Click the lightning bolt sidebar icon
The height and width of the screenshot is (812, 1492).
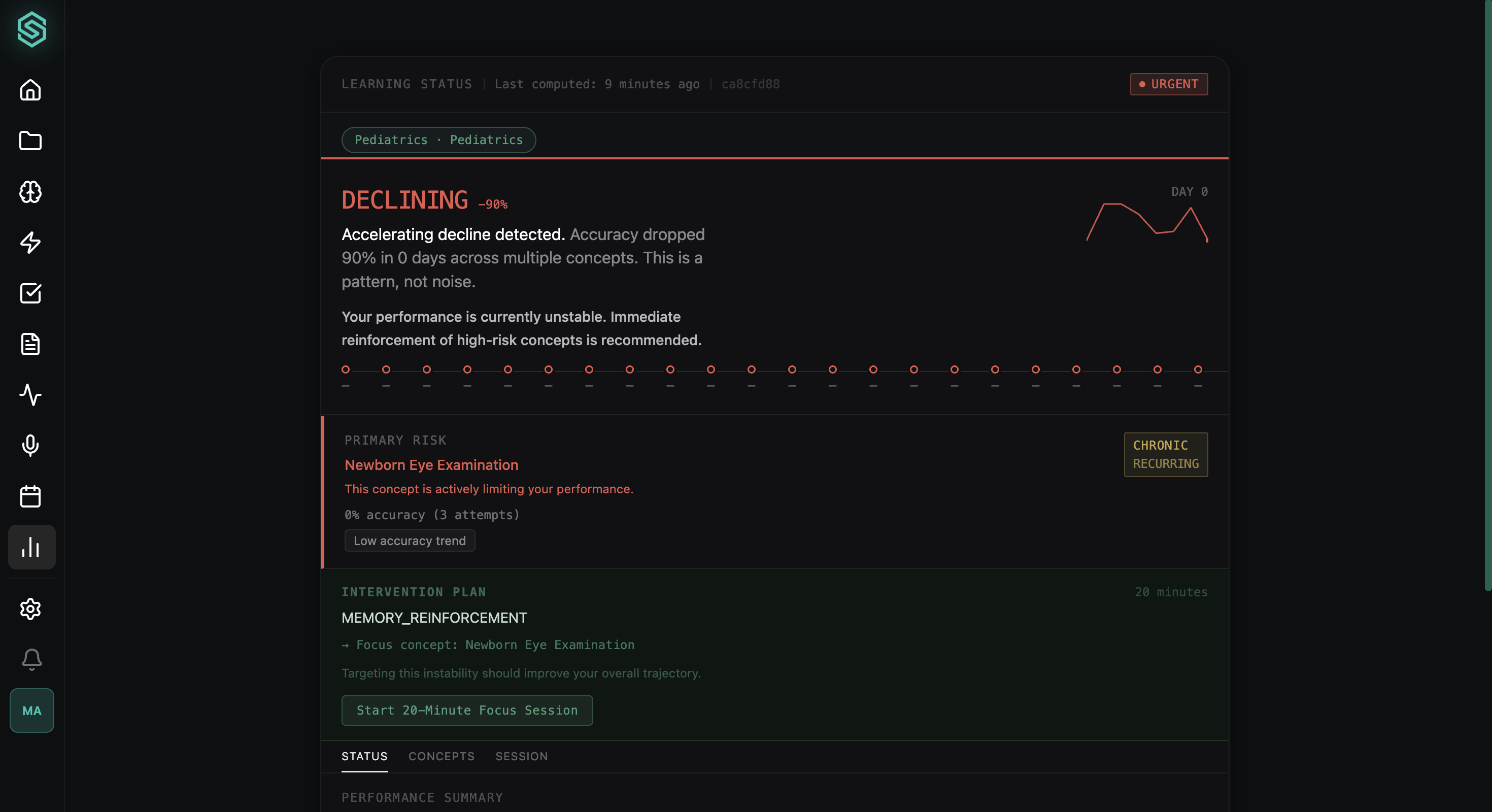(x=30, y=243)
